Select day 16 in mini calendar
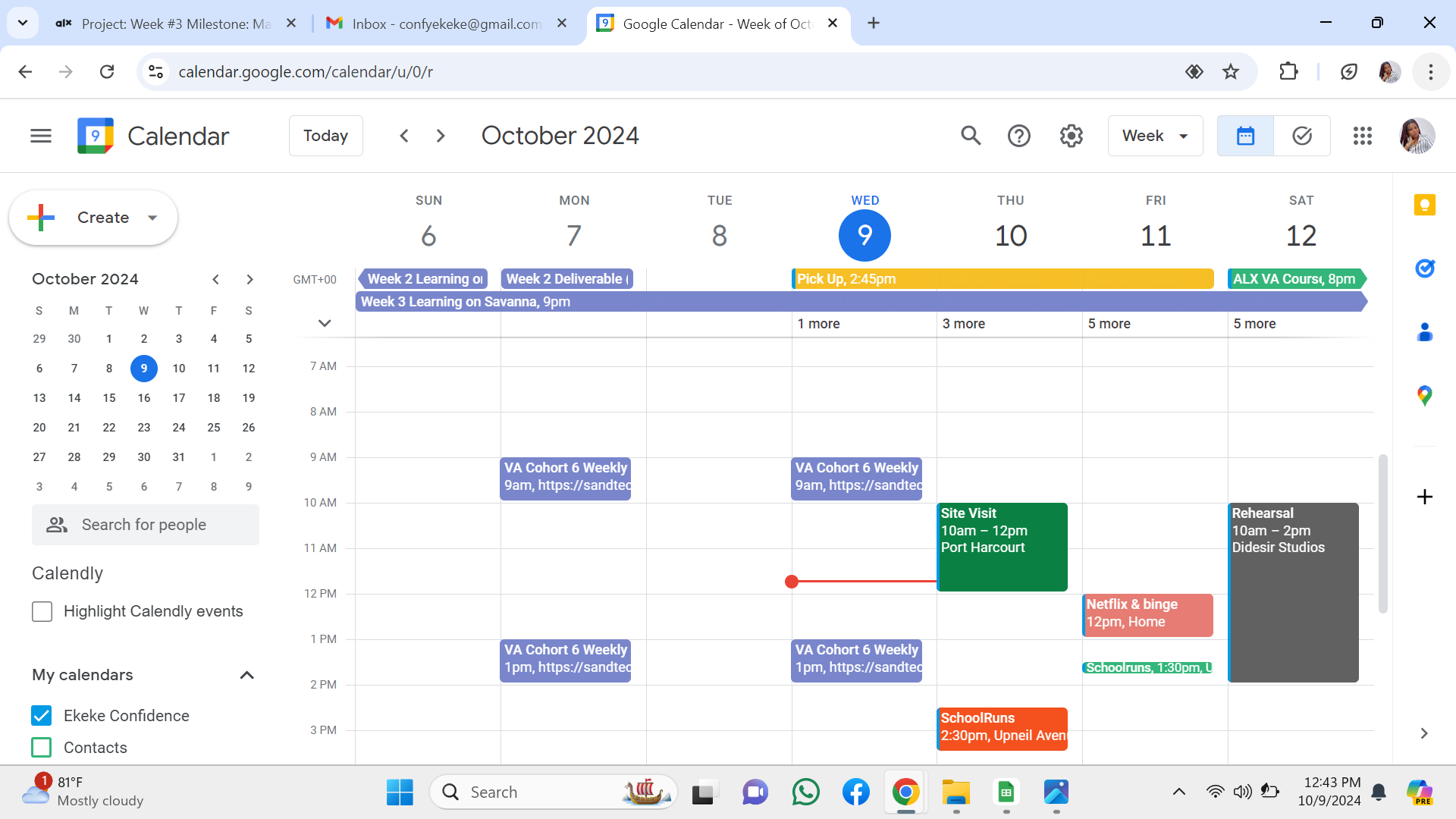The width and height of the screenshot is (1456, 819). 144,398
